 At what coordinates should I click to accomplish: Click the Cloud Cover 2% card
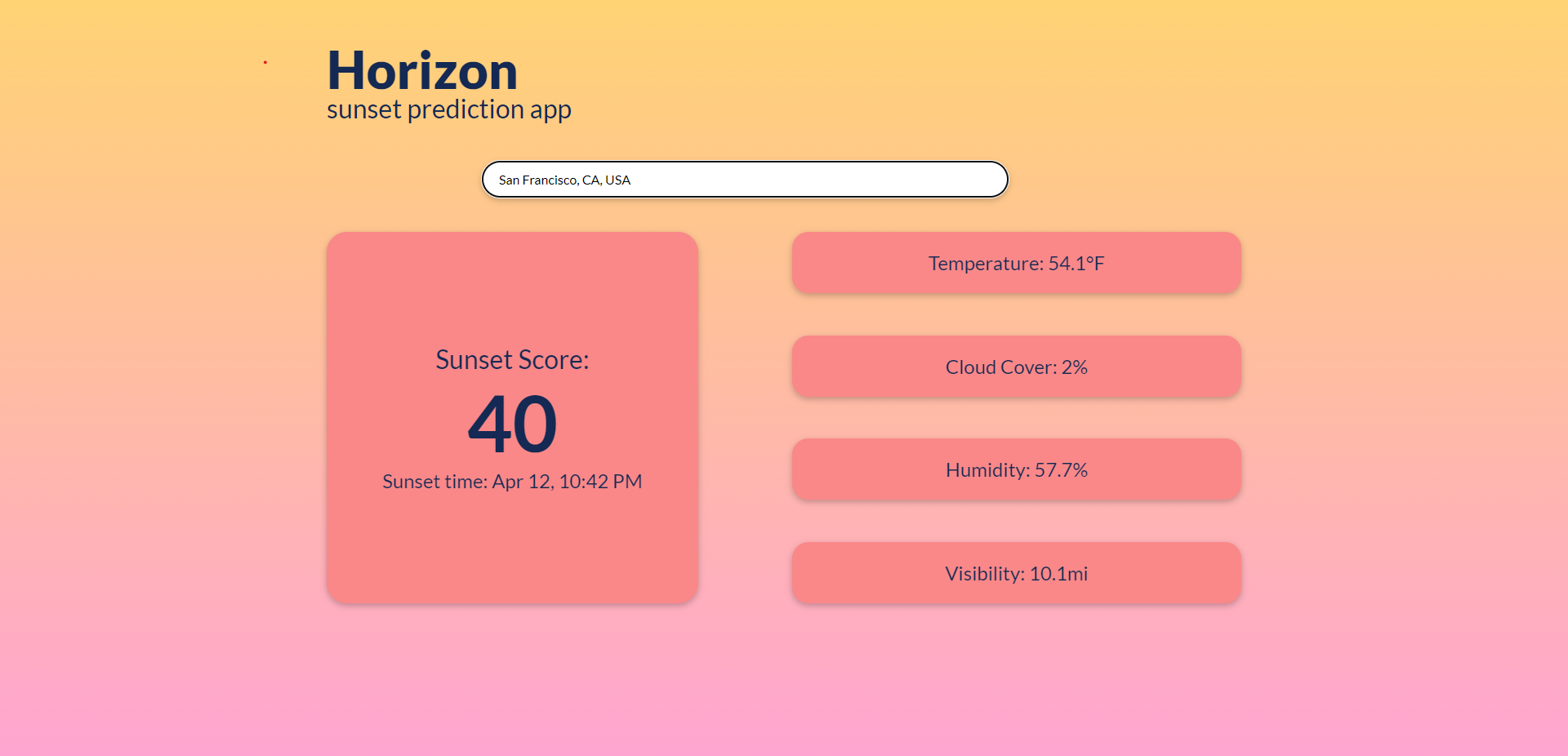[1016, 367]
